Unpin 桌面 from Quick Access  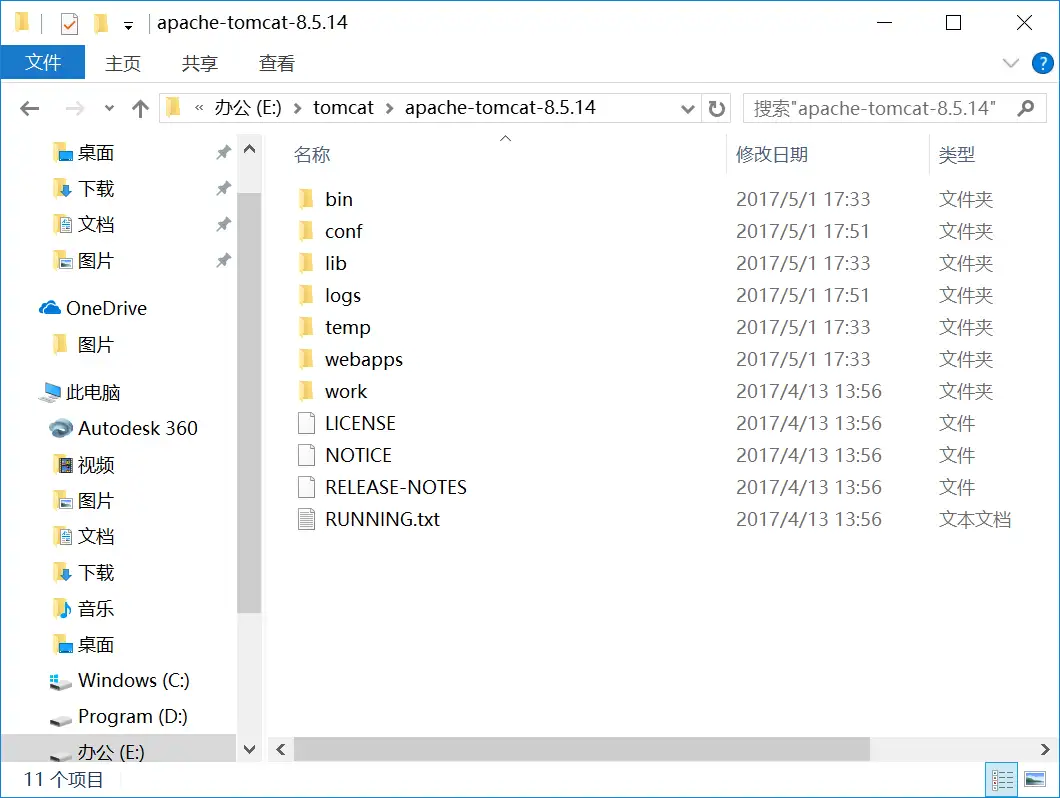223,153
